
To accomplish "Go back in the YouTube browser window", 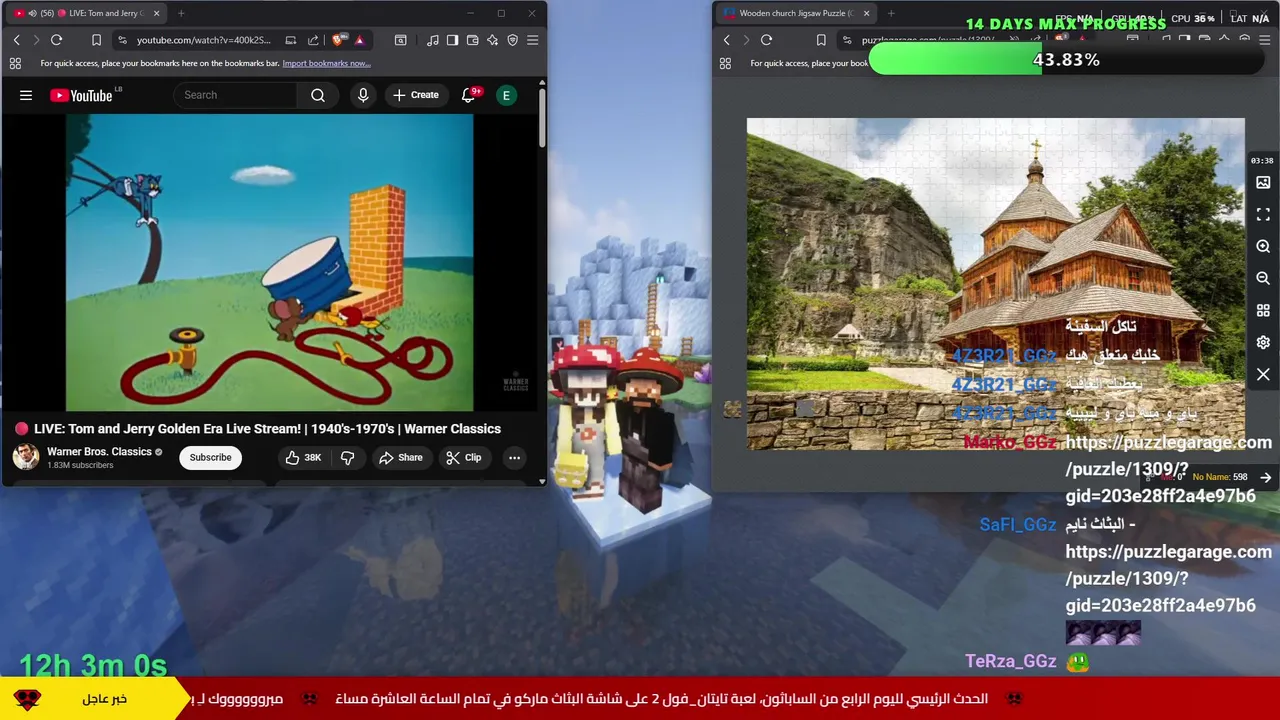I will pyautogui.click(x=16, y=40).
